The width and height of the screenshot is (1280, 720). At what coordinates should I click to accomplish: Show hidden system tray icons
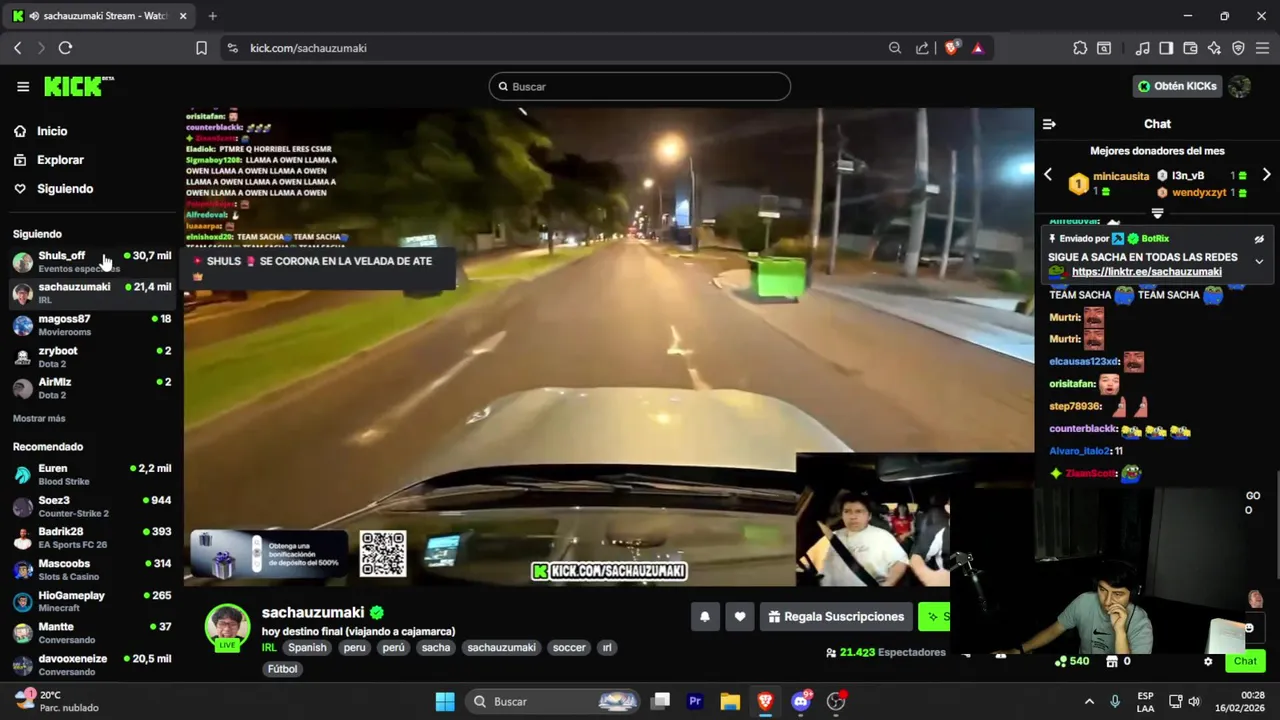tap(1089, 701)
